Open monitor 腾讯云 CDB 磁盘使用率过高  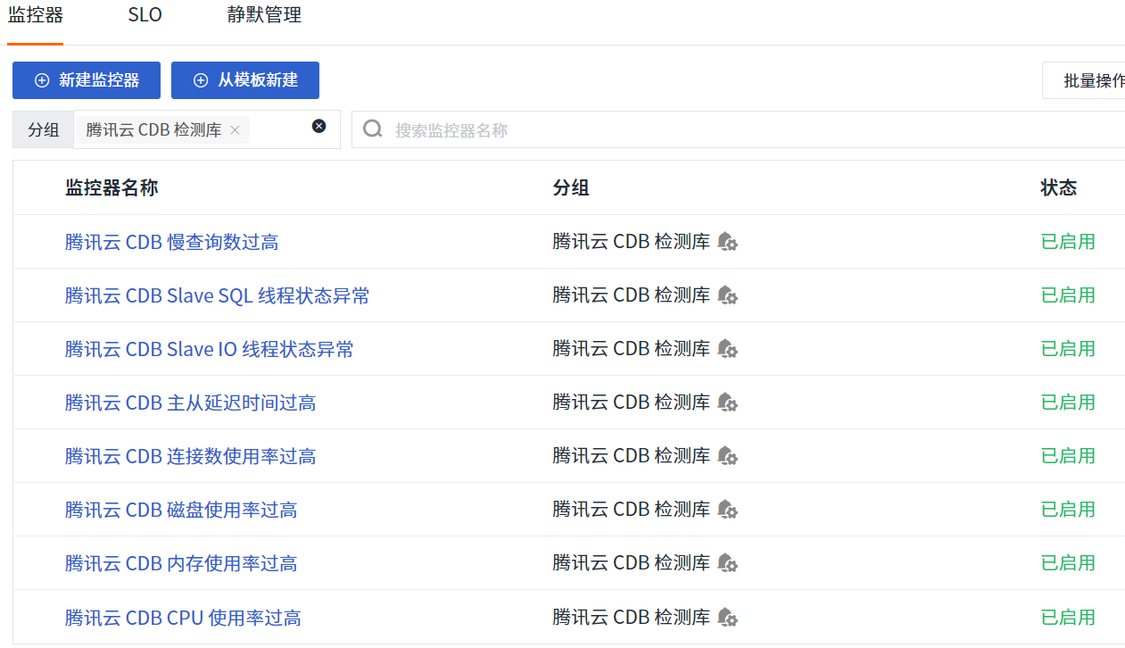coord(181,510)
